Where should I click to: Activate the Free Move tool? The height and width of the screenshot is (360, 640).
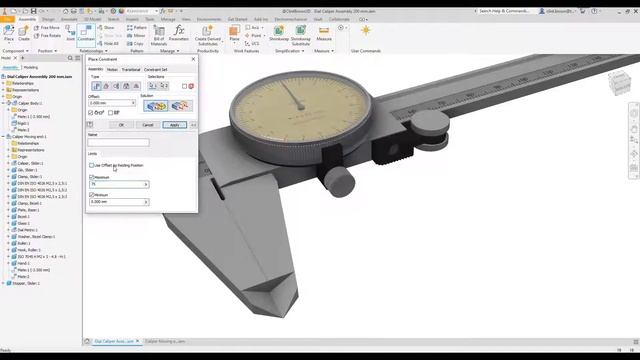coord(47,27)
